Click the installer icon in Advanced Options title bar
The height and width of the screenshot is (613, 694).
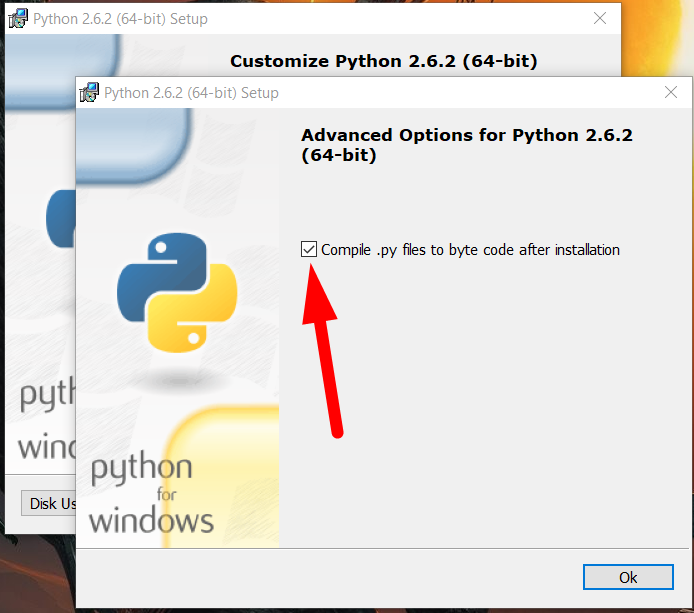click(x=89, y=92)
